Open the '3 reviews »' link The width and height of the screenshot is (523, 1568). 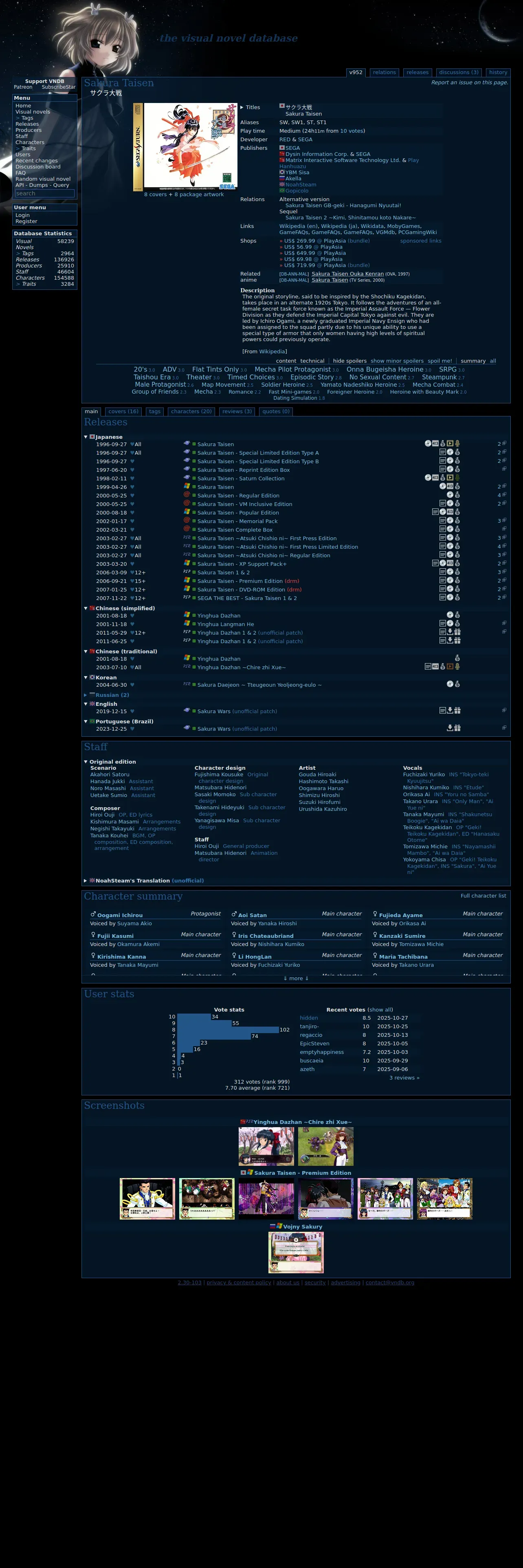(x=404, y=1077)
